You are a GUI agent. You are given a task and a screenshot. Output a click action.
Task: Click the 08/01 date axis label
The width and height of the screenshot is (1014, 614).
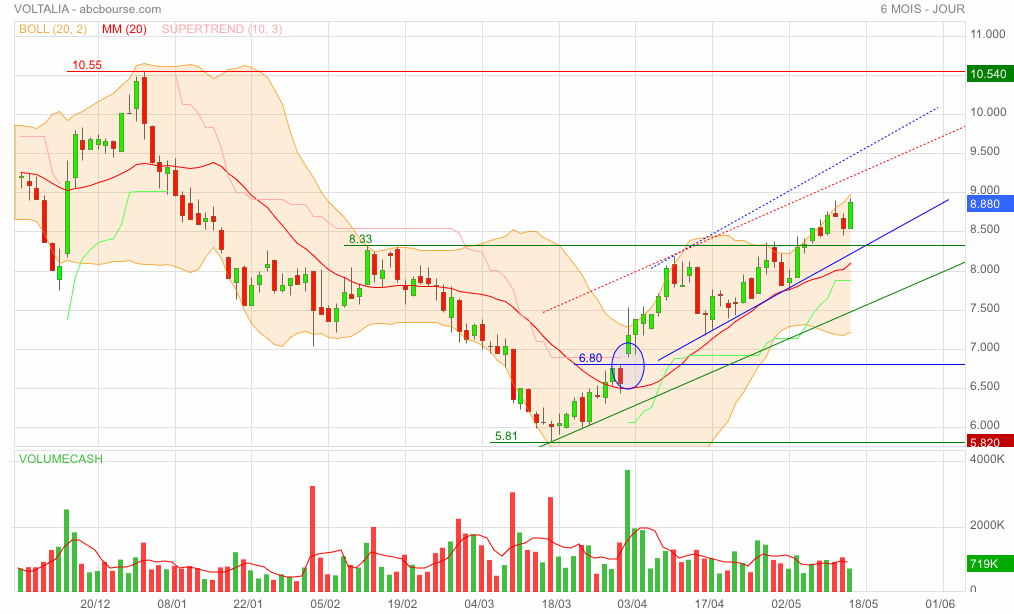click(172, 604)
